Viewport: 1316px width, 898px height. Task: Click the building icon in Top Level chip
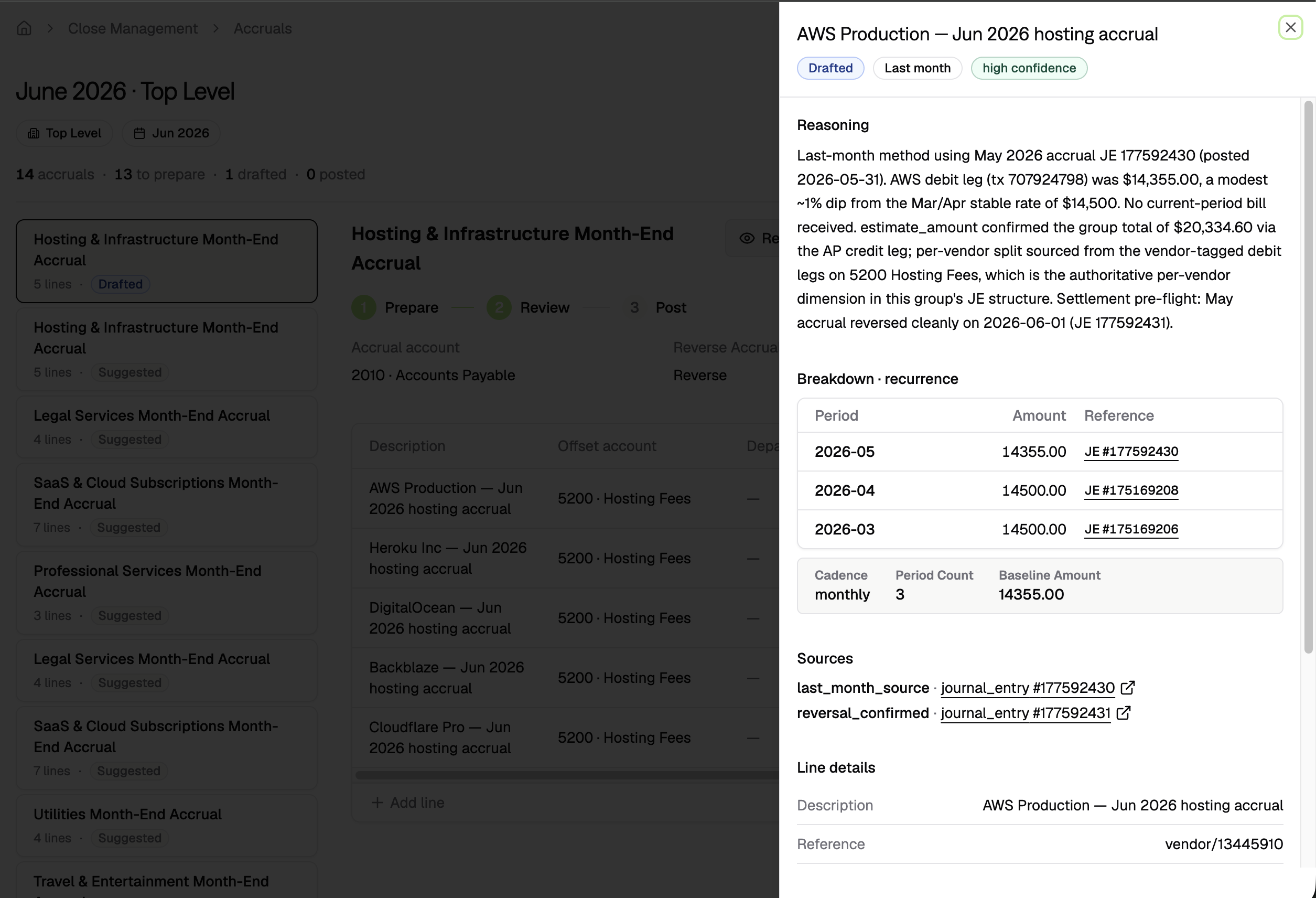(34, 133)
